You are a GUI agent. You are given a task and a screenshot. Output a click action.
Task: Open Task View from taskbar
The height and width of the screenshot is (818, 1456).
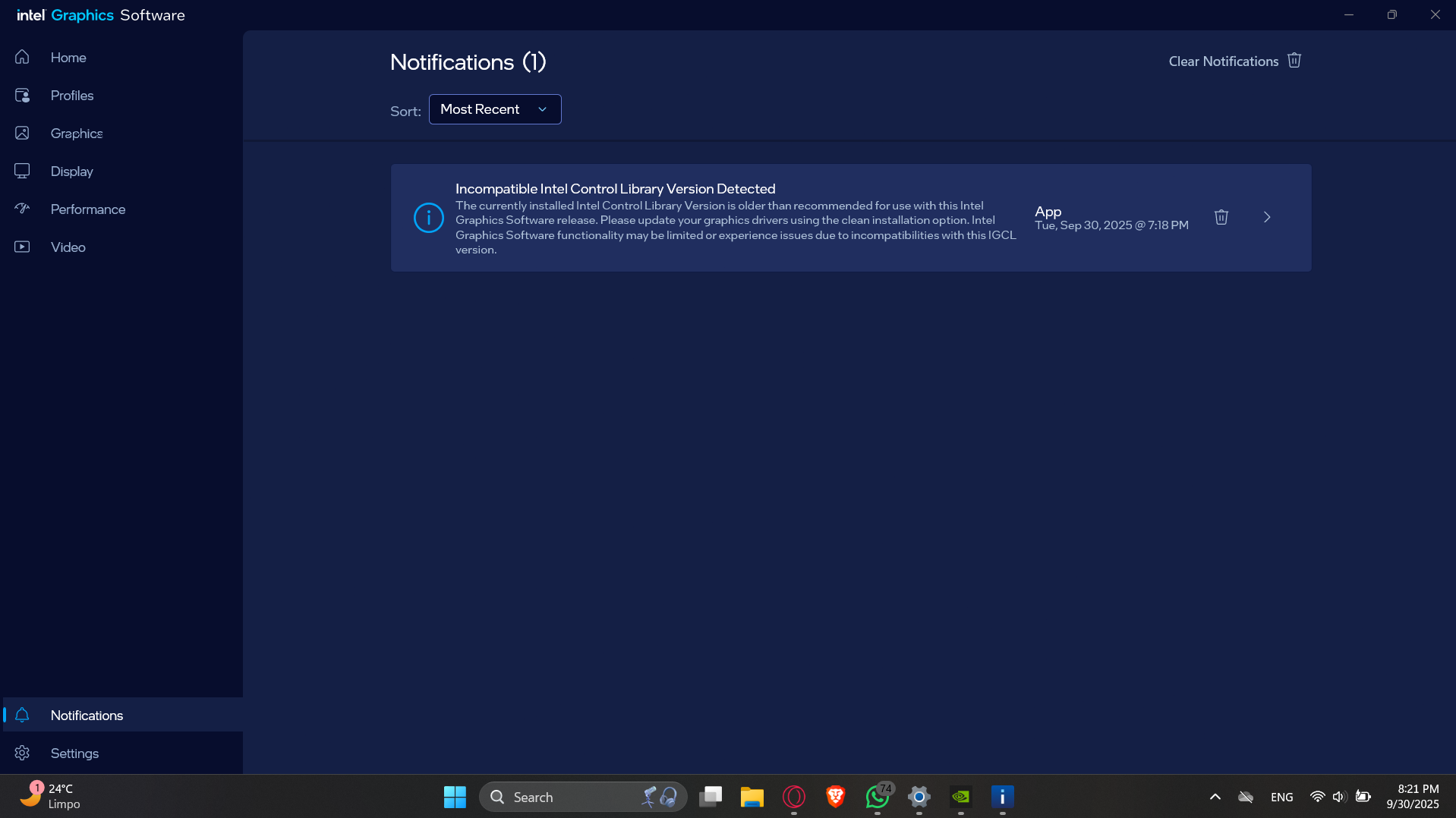711,797
